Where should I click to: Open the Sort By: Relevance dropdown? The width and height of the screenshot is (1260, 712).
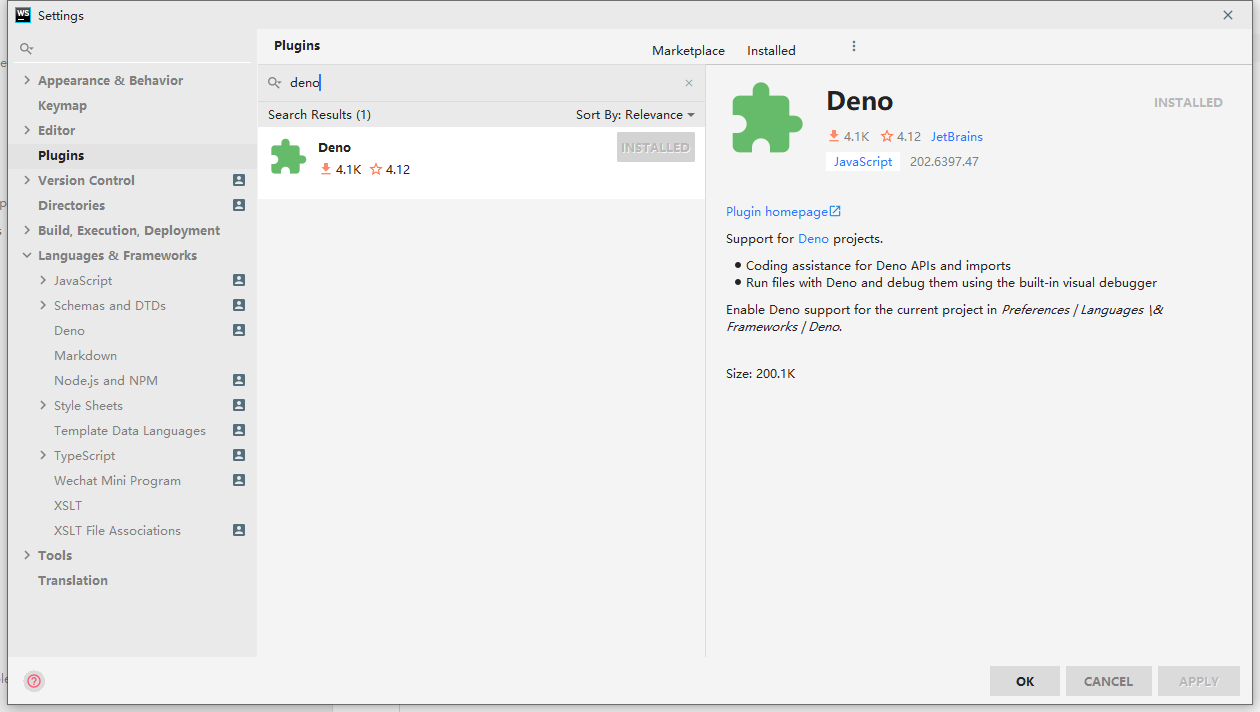pyautogui.click(x=635, y=115)
